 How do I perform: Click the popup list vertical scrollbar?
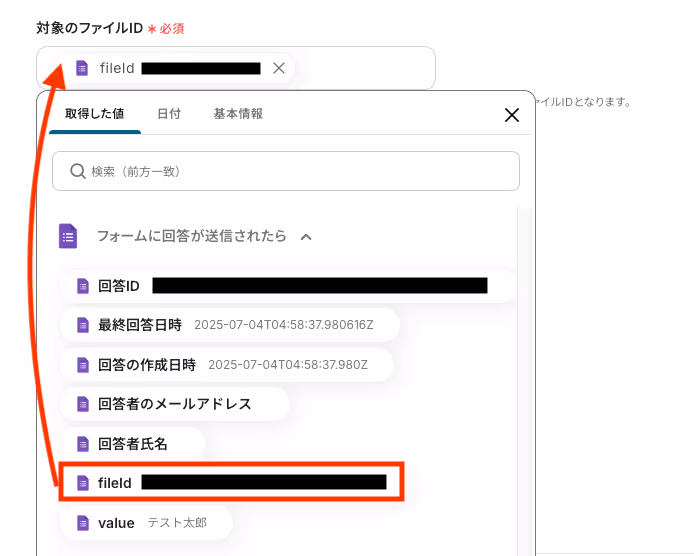click(x=524, y=381)
